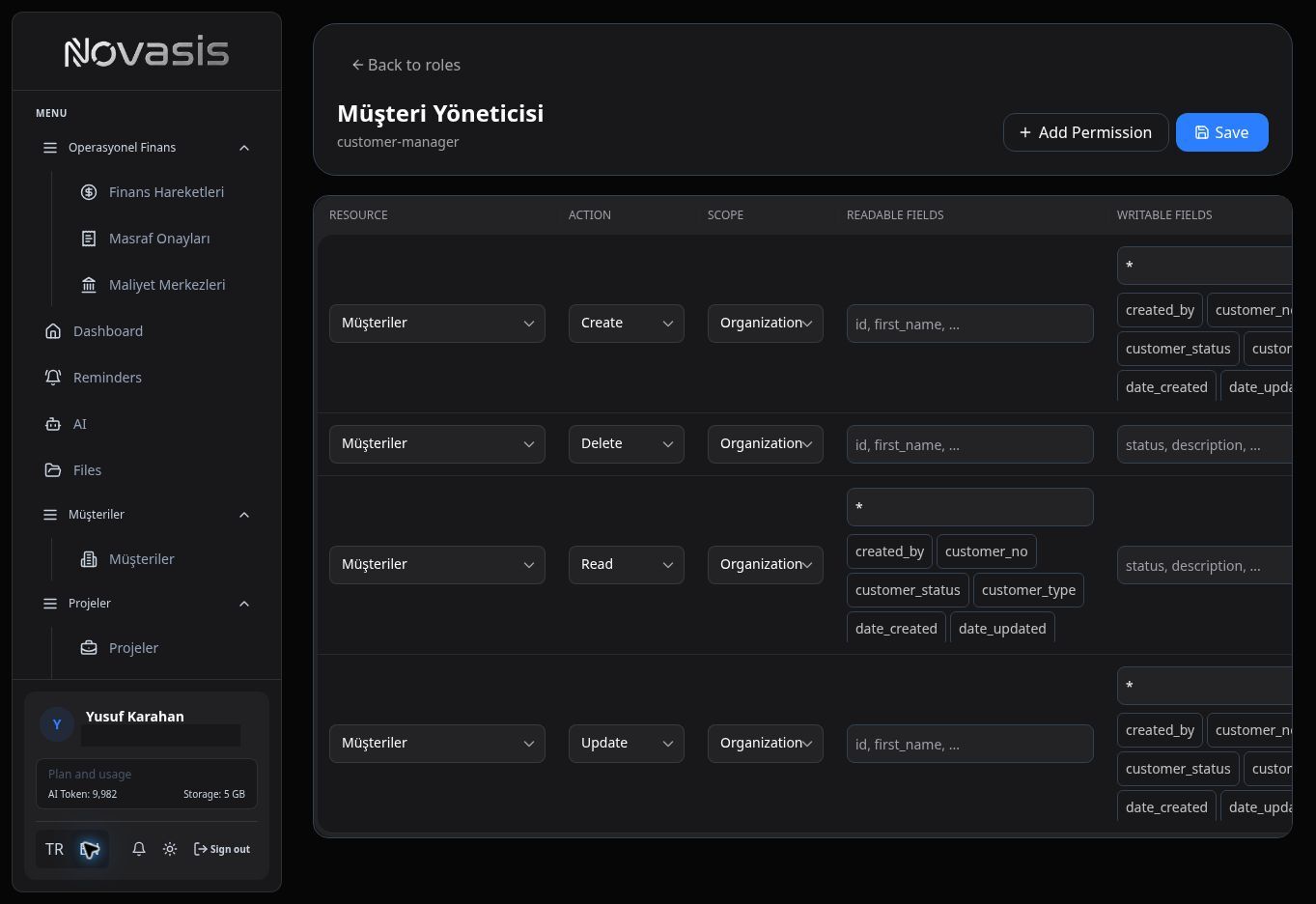
Task: Open the Scope dropdown in the Delete row
Action: click(766, 444)
